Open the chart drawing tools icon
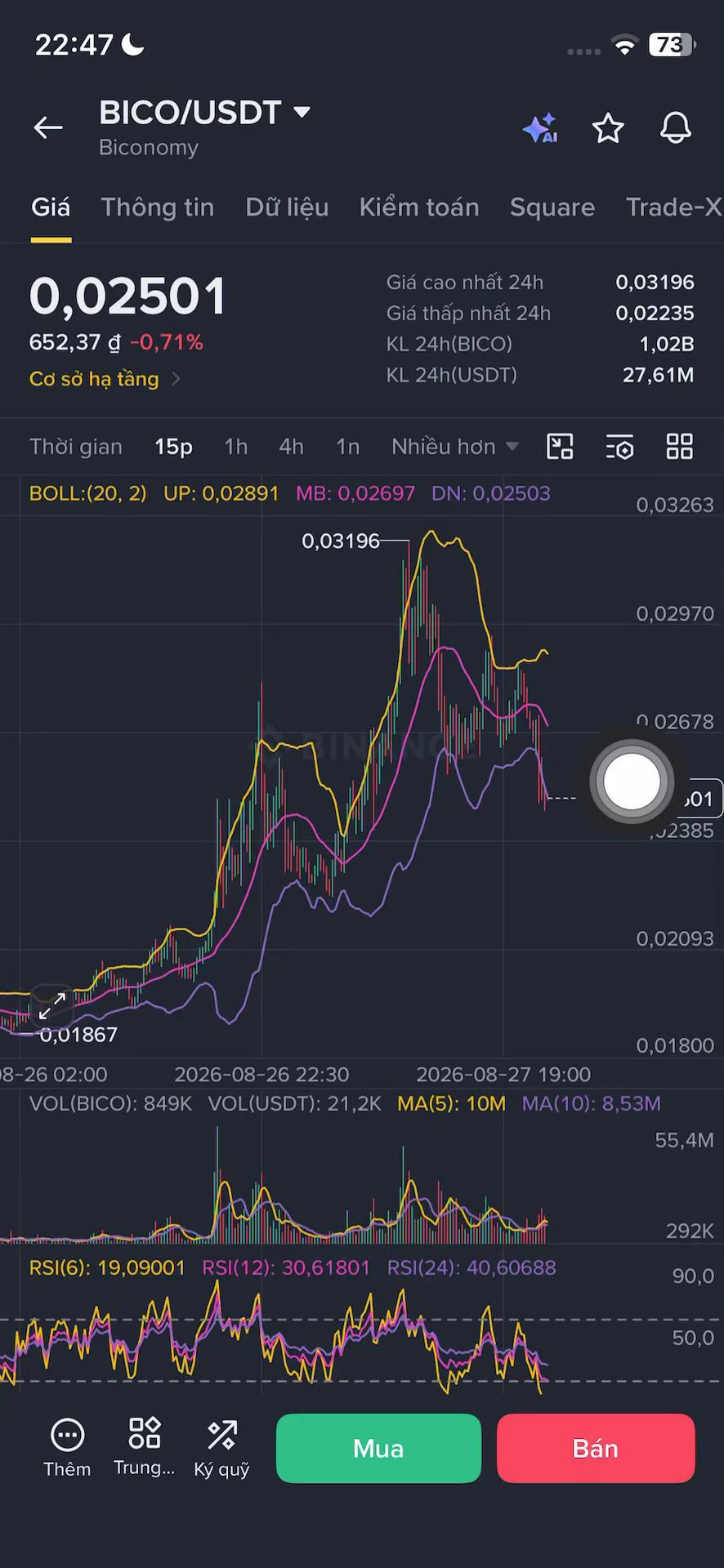Viewport: 724px width, 1568px height. tap(560, 447)
